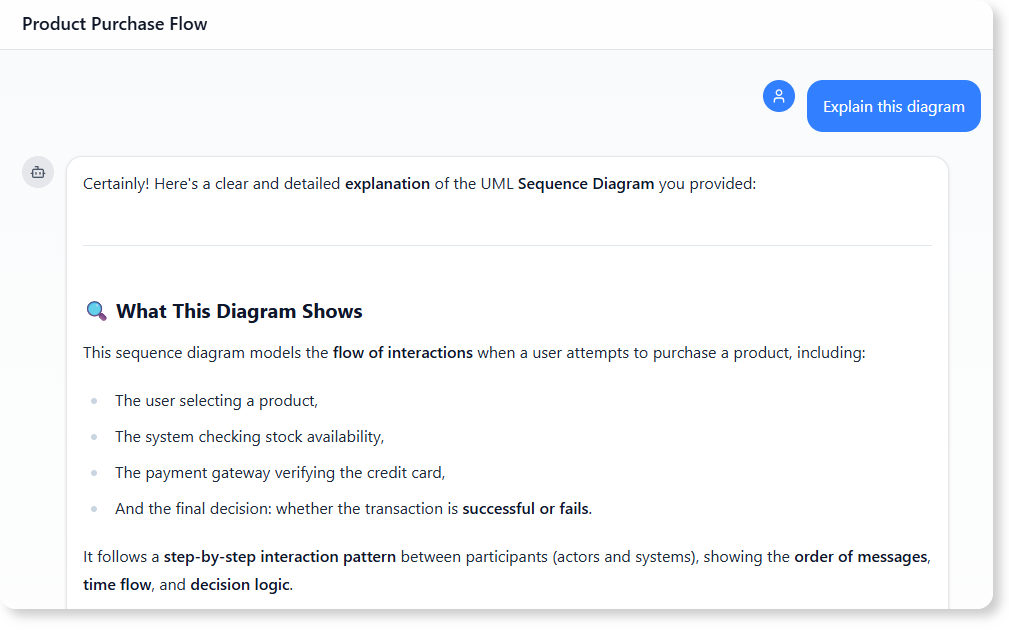Image resolution: width=1009 pixels, height=631 pixels.
Task: Click the magnifying glass emoji icon
Action: pyautogui.click(x=96, y=311)
